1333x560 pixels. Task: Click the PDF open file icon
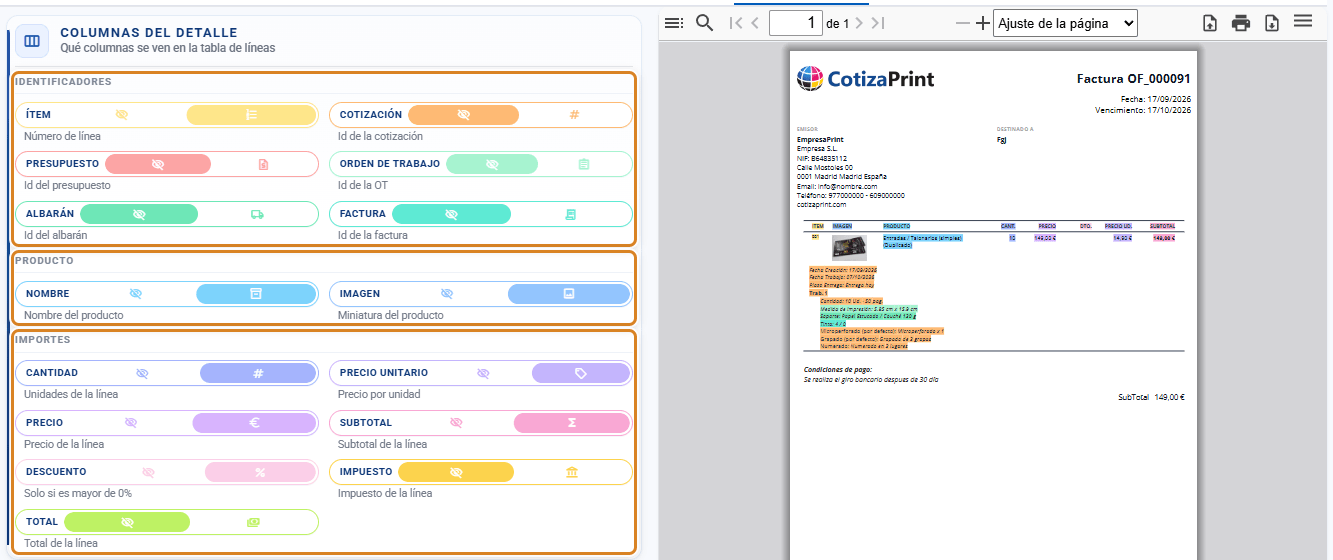[1210, 23]
